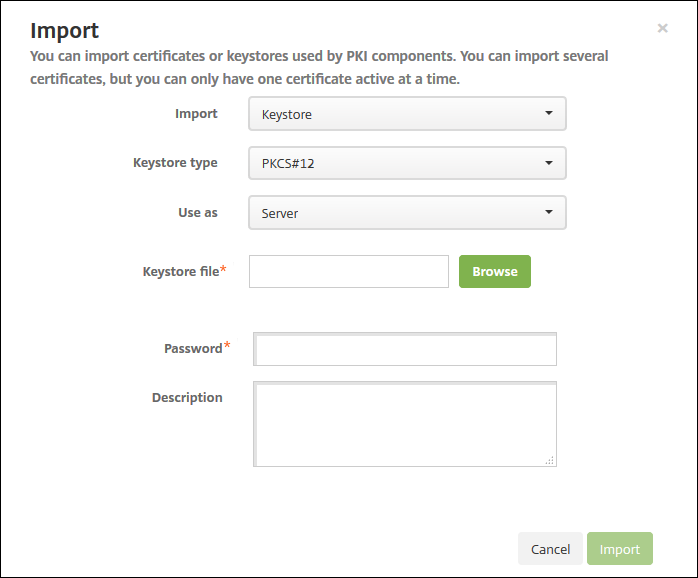Click the Keystore file label
Viewport: 698px width, 578px height.
tap(180, 271)
